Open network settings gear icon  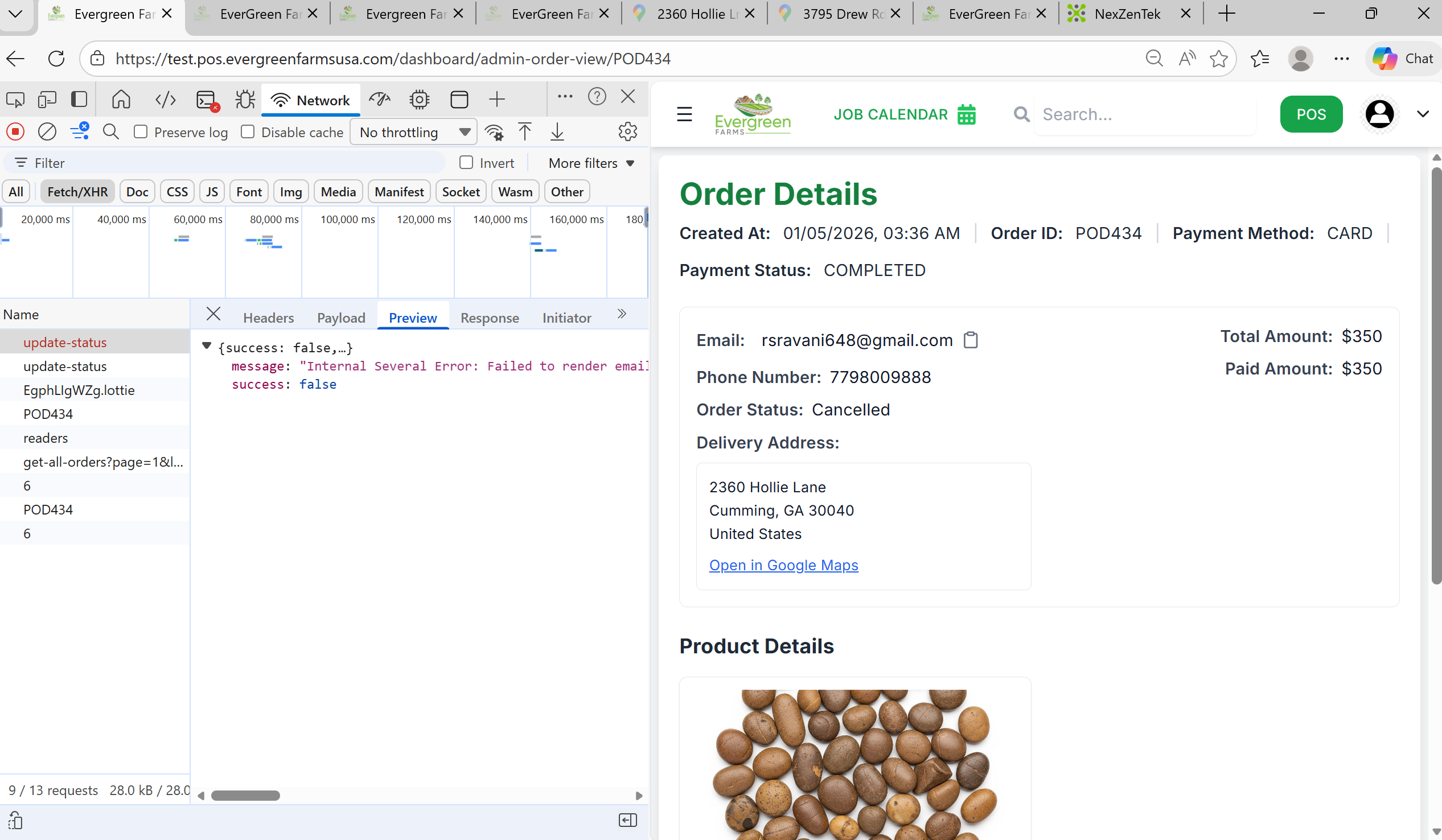[x=627, y=132]
